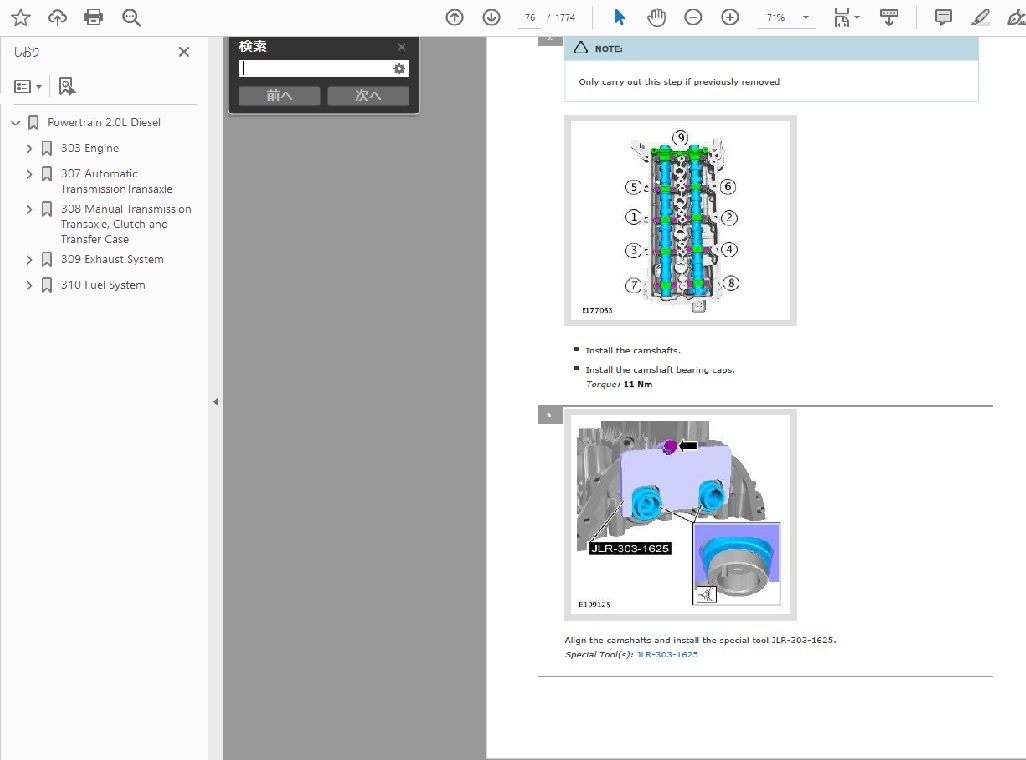1026x760 pixels.
Task: Go to next page with down arrow
Action: point(491,18)
